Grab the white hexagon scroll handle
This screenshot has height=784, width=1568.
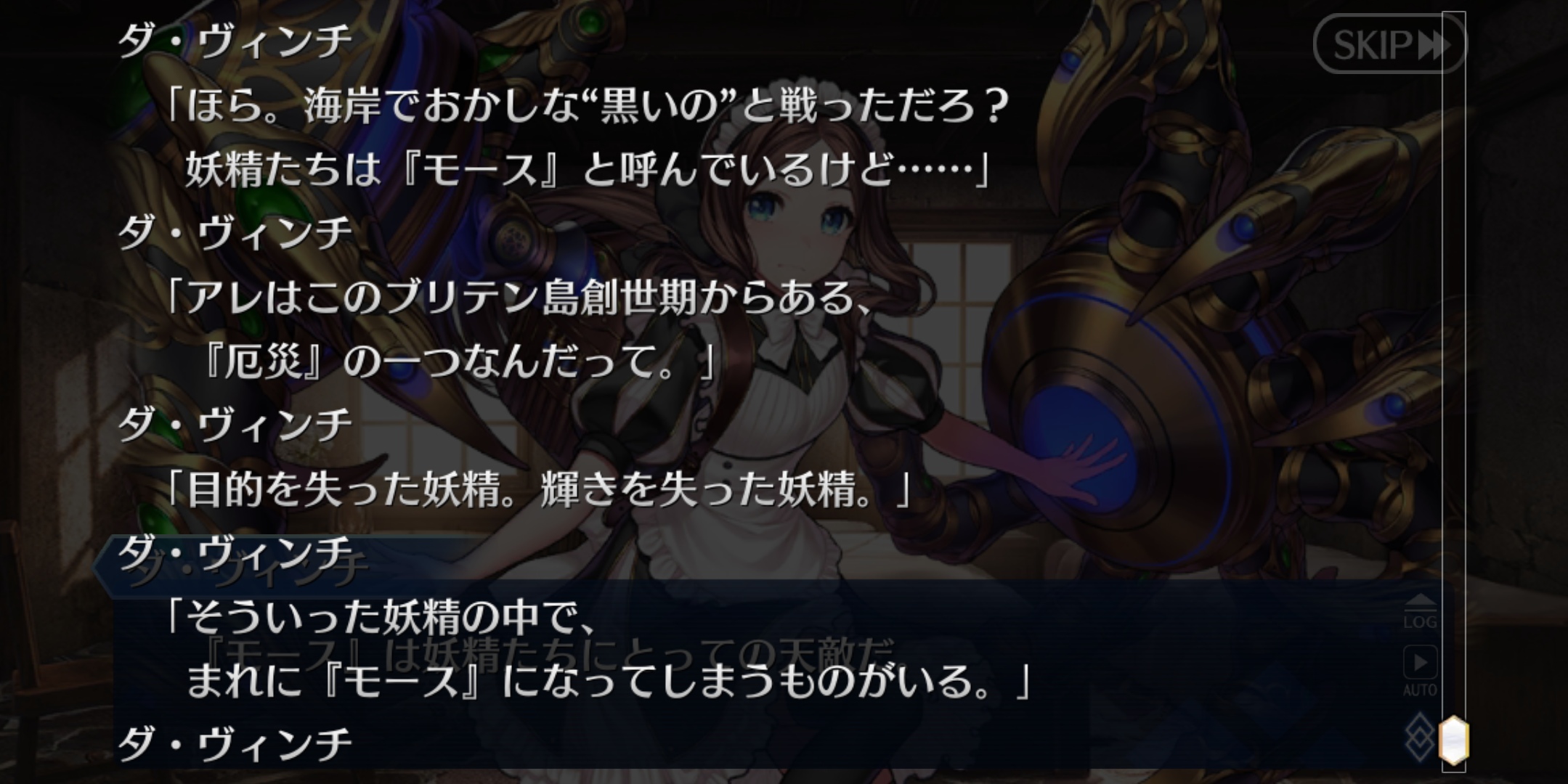(1454, 741)
